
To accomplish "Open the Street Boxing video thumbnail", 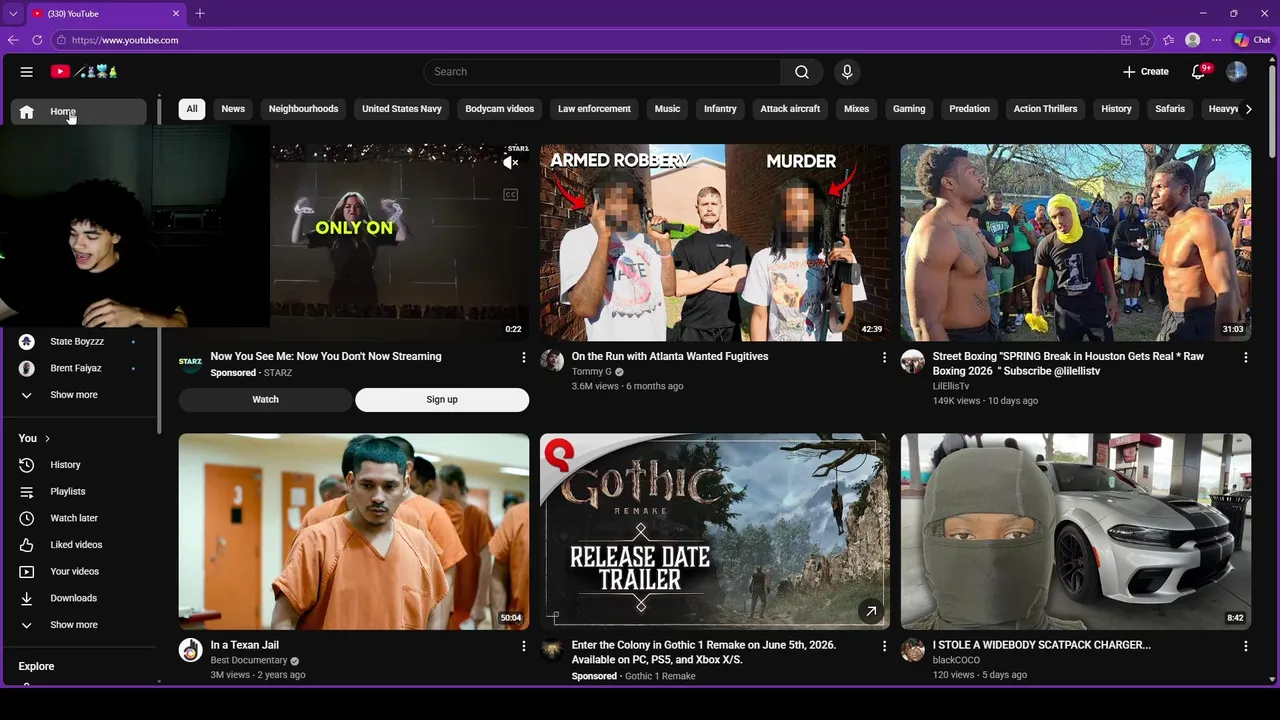I will [1075, 243].
